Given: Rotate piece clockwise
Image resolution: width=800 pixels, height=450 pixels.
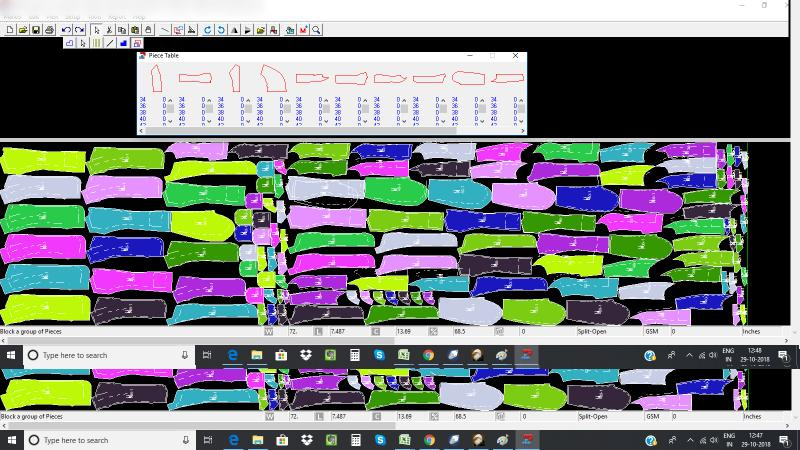Looking at the screenshot, I should coord(208,30).
